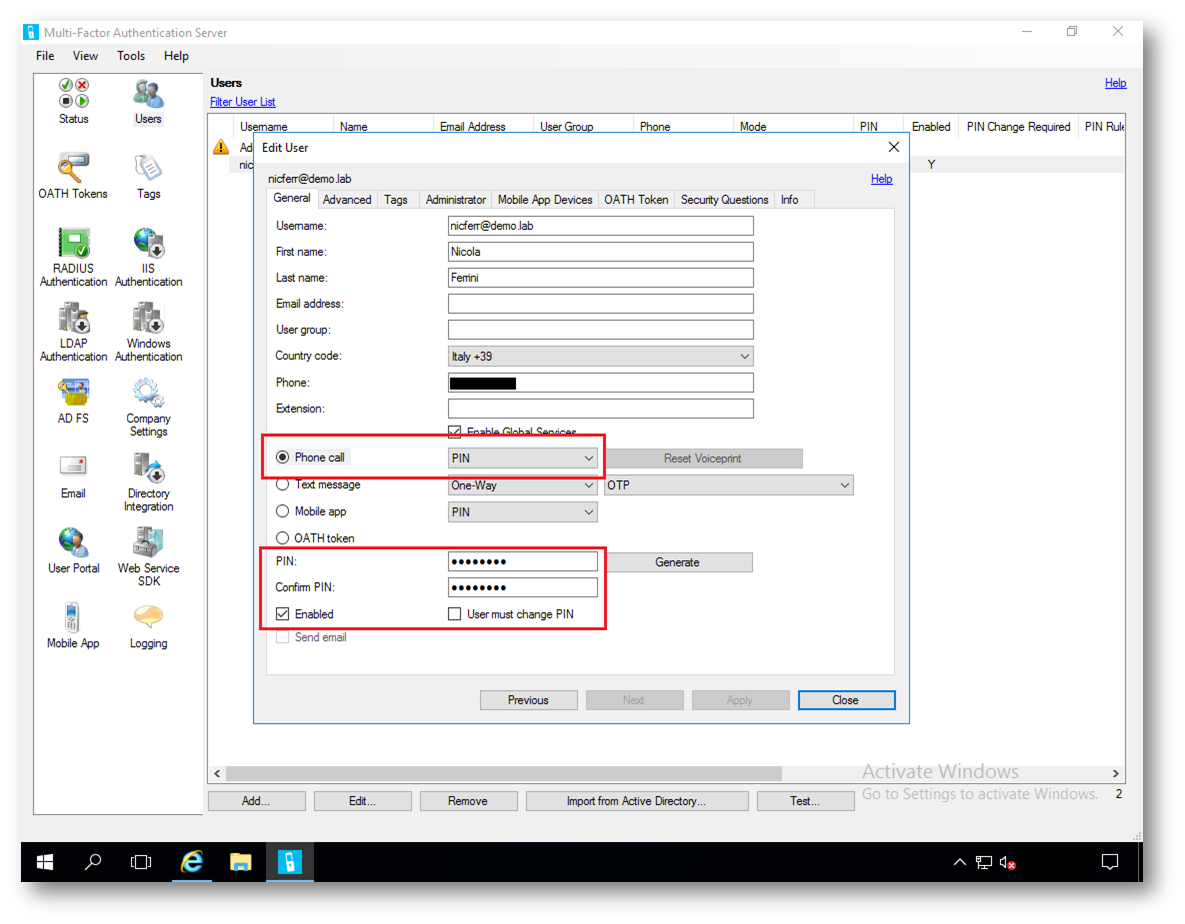Open the Windows Start menu

pos(45,862)
